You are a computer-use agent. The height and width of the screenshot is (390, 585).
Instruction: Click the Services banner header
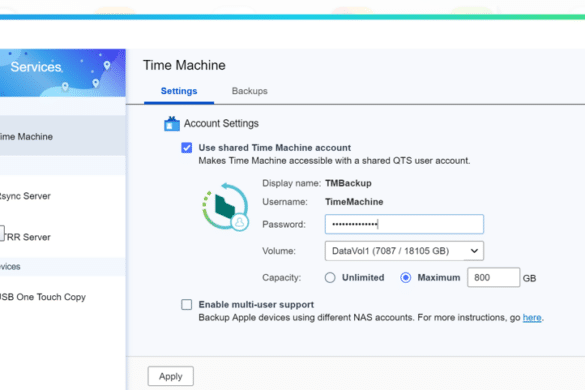point(63,73)
